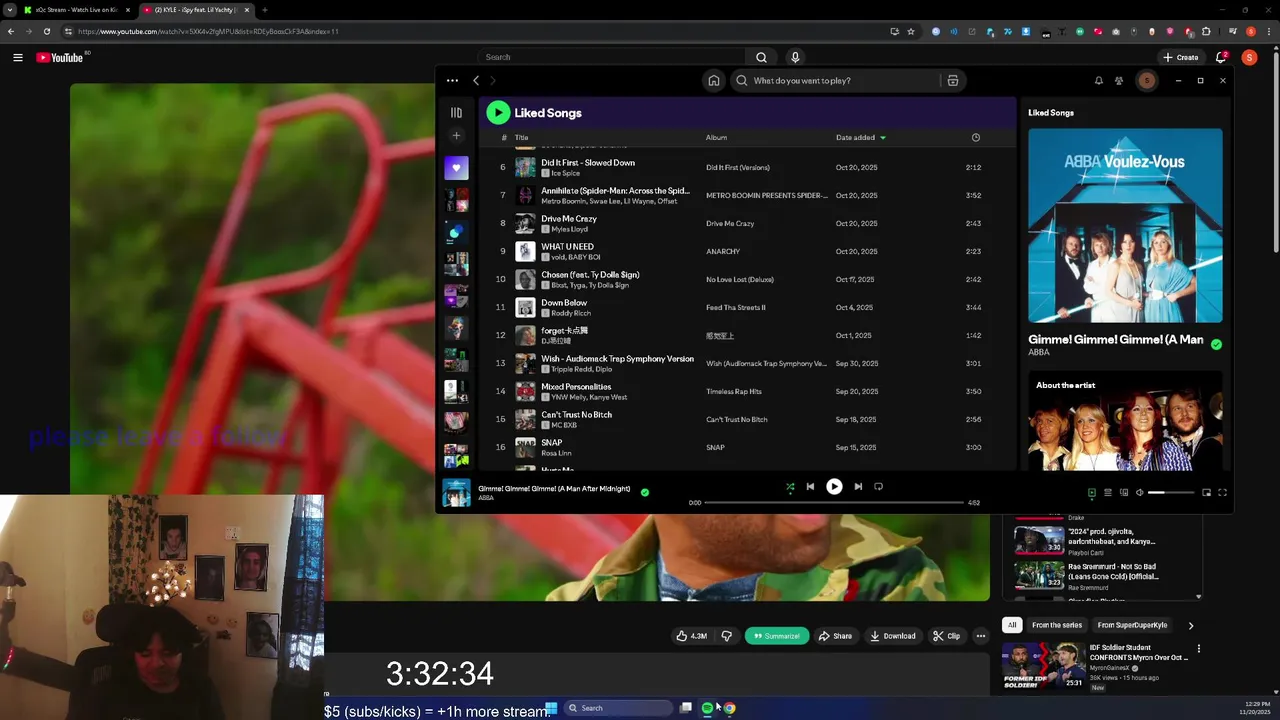Open the Browse icon in the Spotify search bar
The width and height of the screenshot is (1280, 720).
pyautogui.click(x=953, y=81)
